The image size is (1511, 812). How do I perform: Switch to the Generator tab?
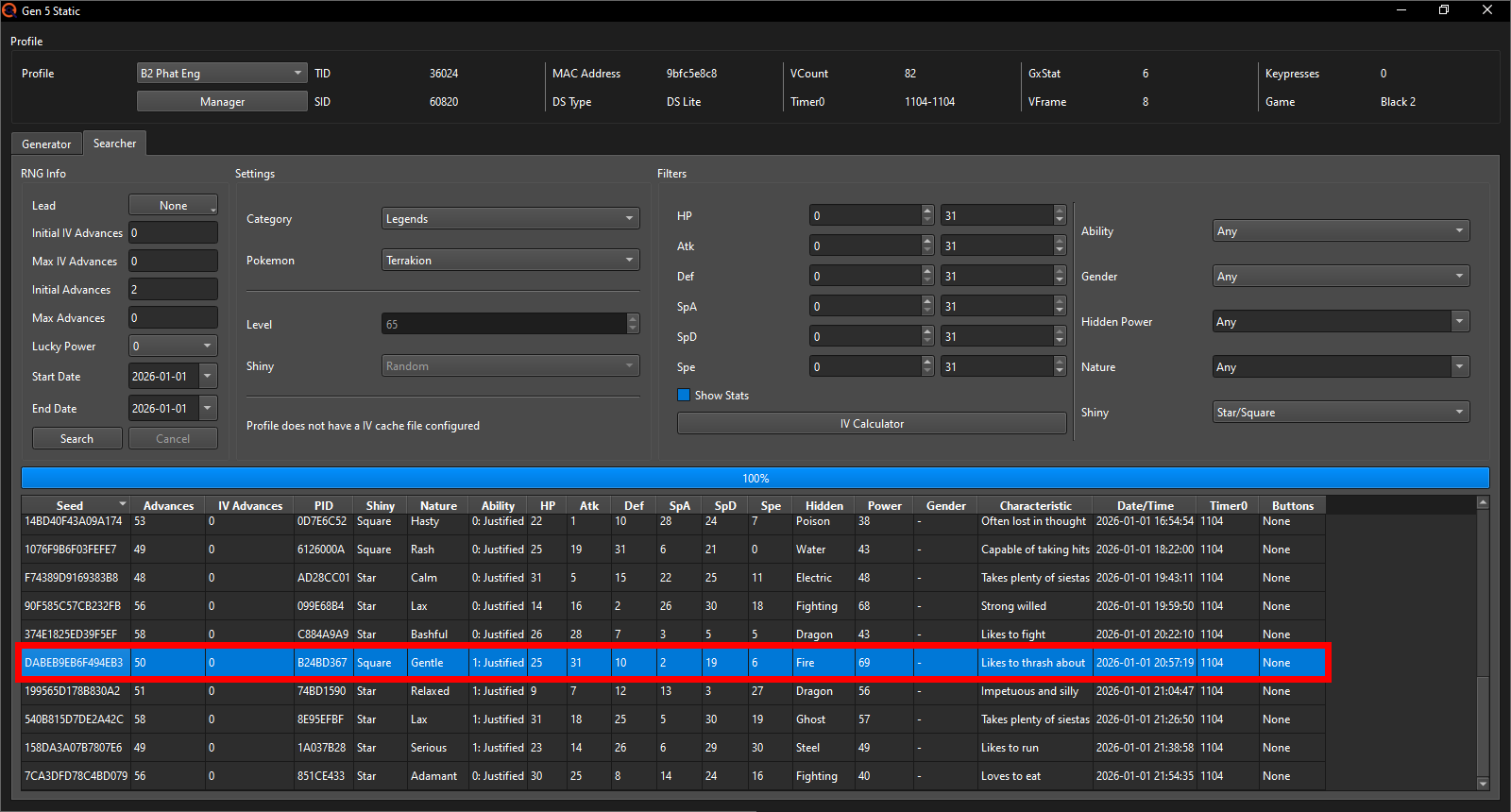click(46, 144)
